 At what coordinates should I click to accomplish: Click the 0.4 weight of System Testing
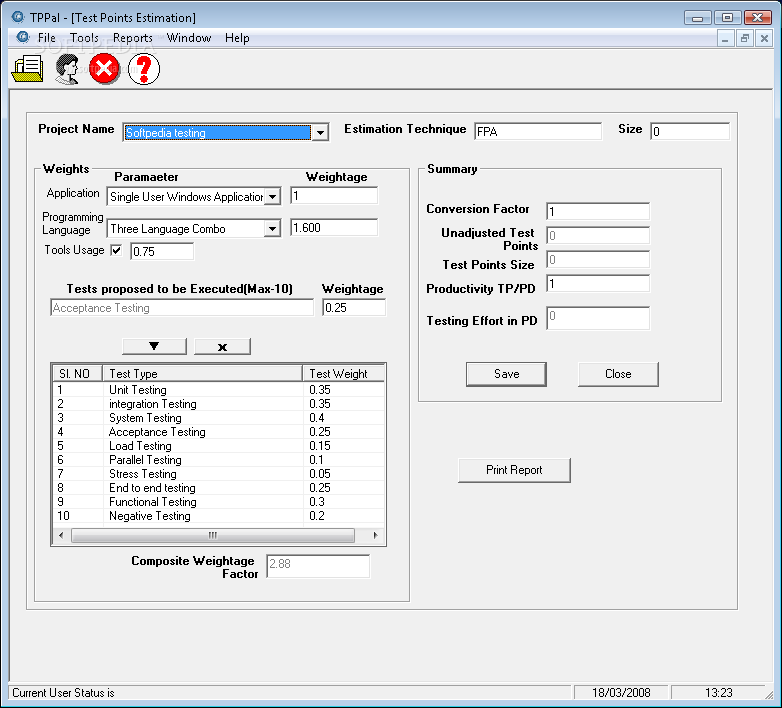[317, 418]
